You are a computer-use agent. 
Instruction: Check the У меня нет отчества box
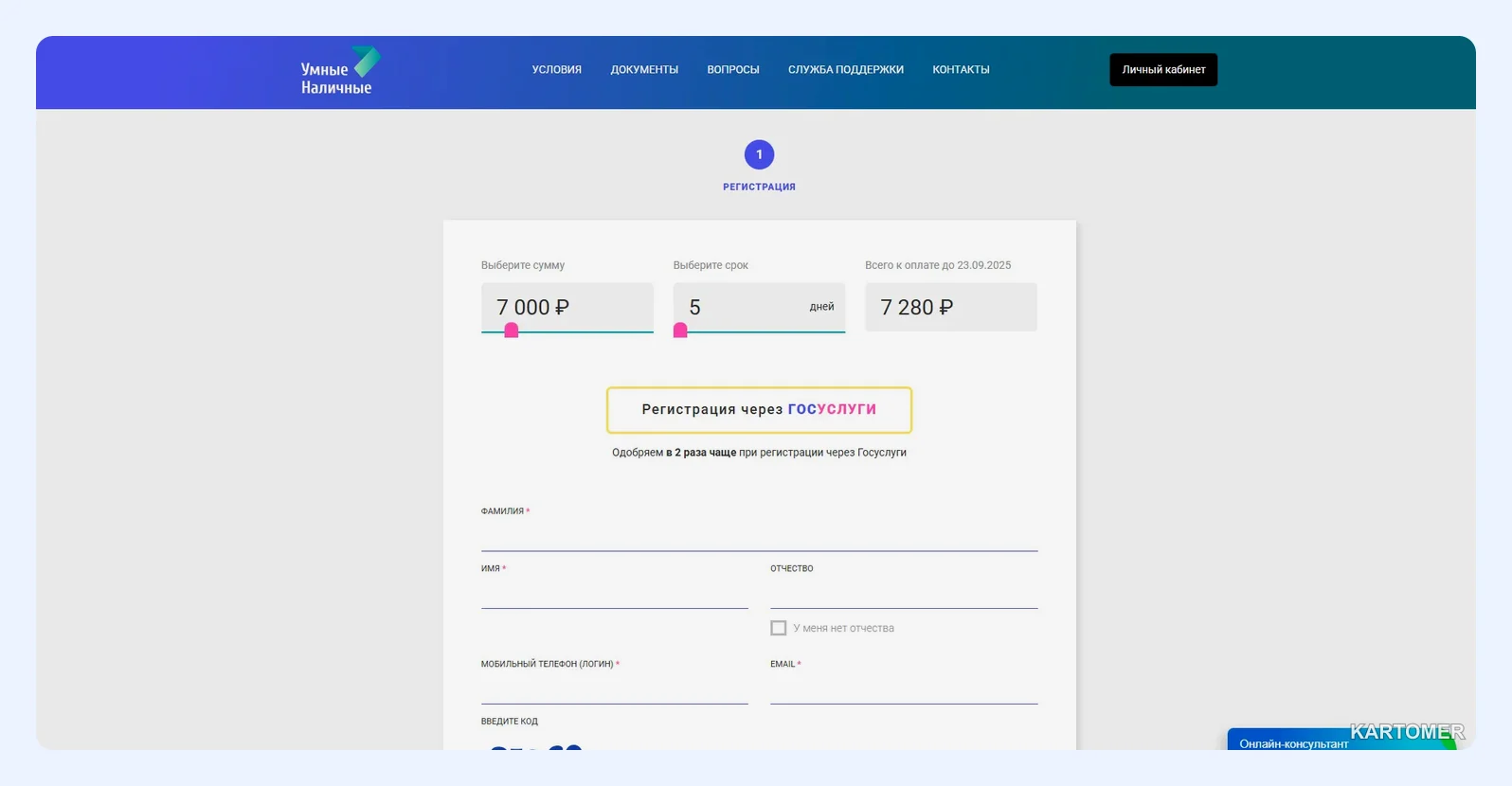pyautogui.click(x=779, y=628)
